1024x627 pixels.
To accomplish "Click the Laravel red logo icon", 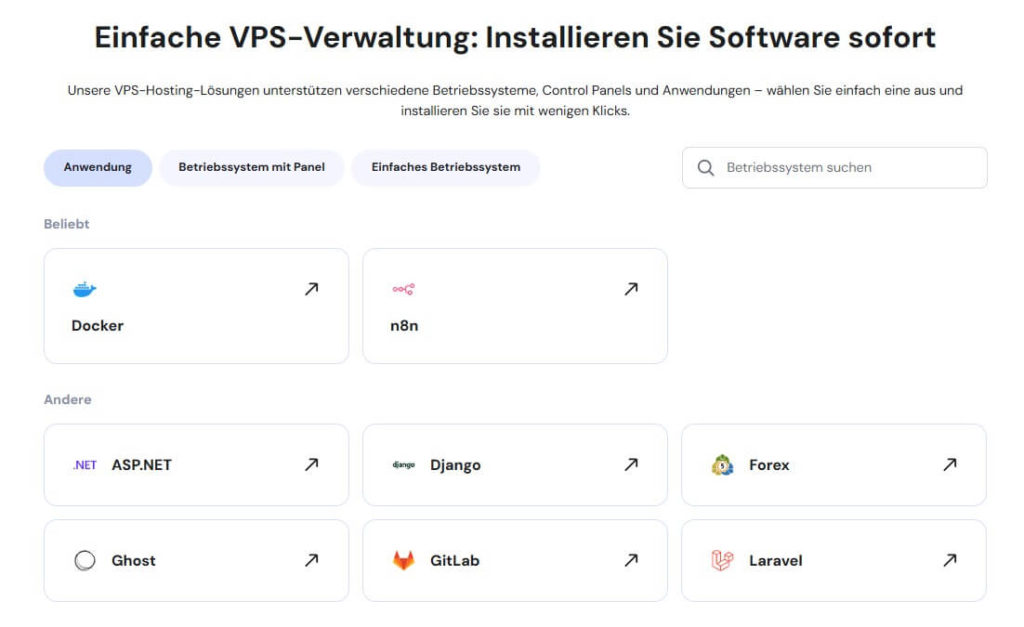I will click(x=722, y=561).
